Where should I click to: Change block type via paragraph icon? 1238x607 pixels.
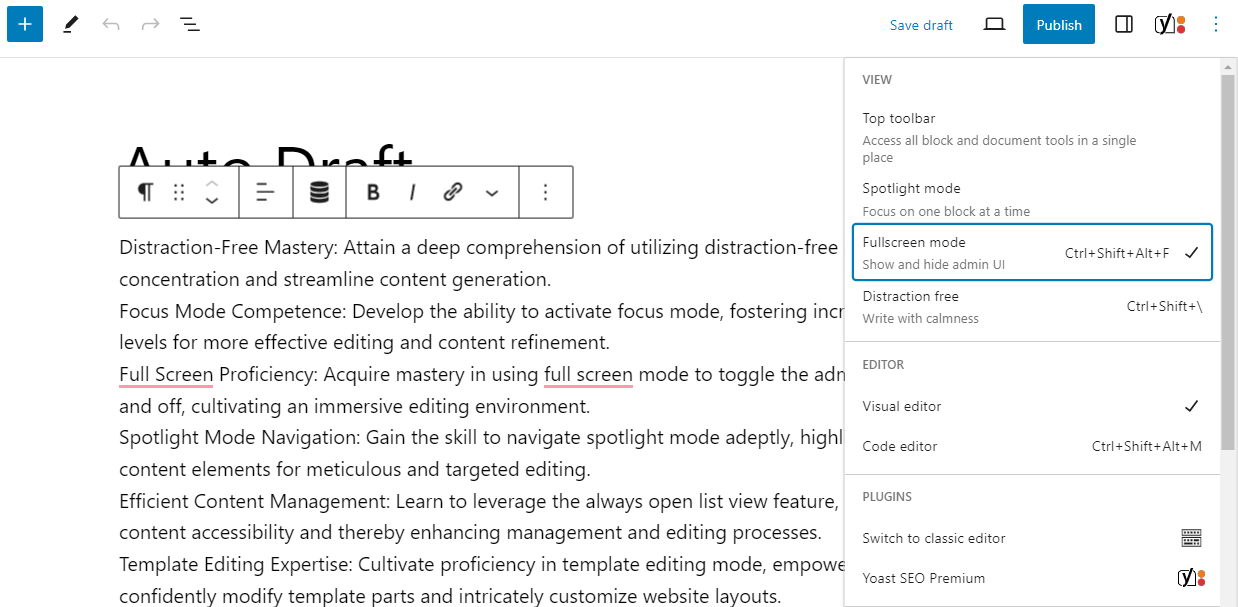[x=146, y=192]
